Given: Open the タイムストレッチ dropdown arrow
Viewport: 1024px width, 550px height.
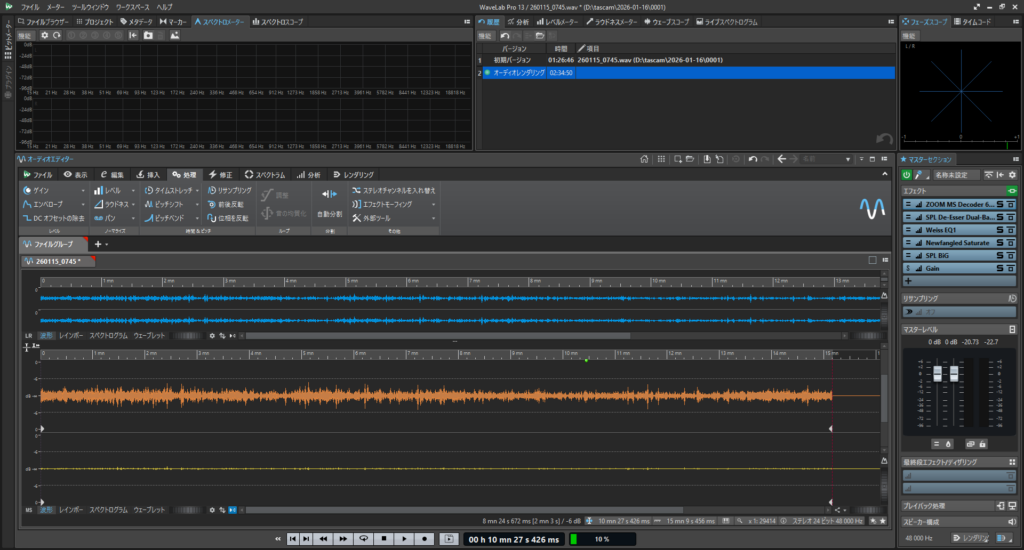Looking at the screenshot, I should pos(198,190).
